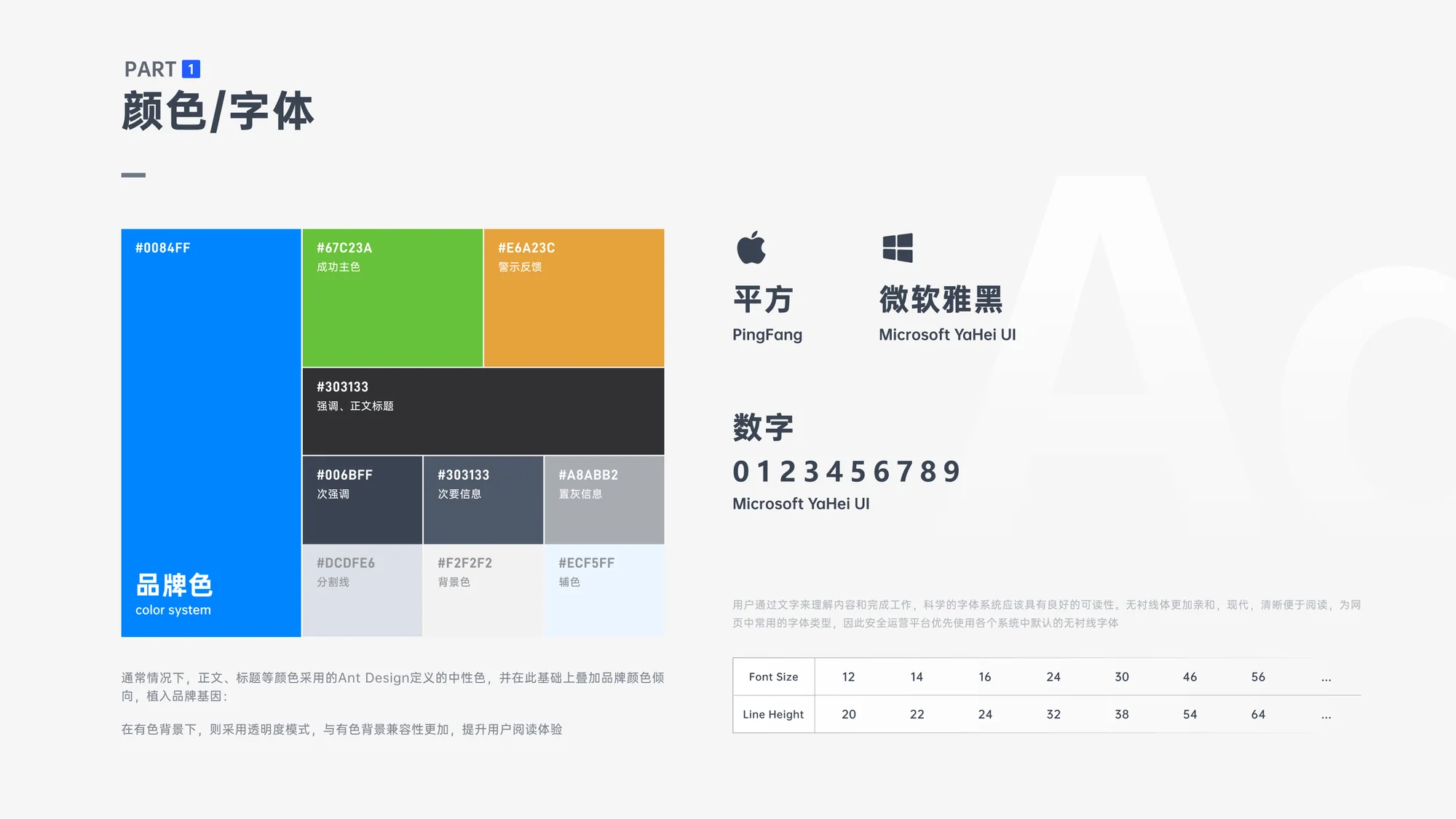Viewport: 1456px width, 819px height.
Task: Choose the #ECF5FF 辅色 swatch
Action: (604, 590)
